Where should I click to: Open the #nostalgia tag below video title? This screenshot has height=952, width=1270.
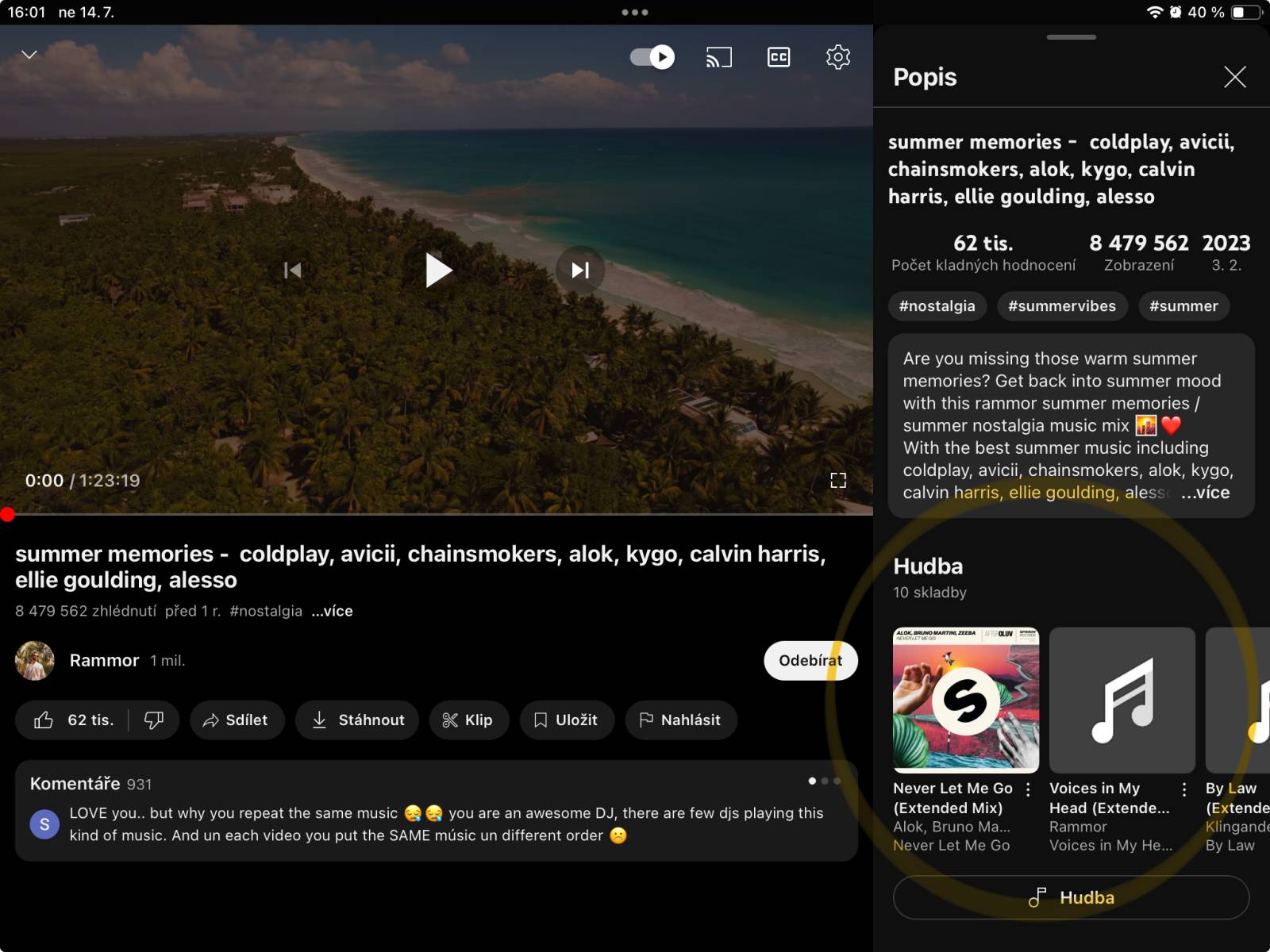[x=266, y=611]
